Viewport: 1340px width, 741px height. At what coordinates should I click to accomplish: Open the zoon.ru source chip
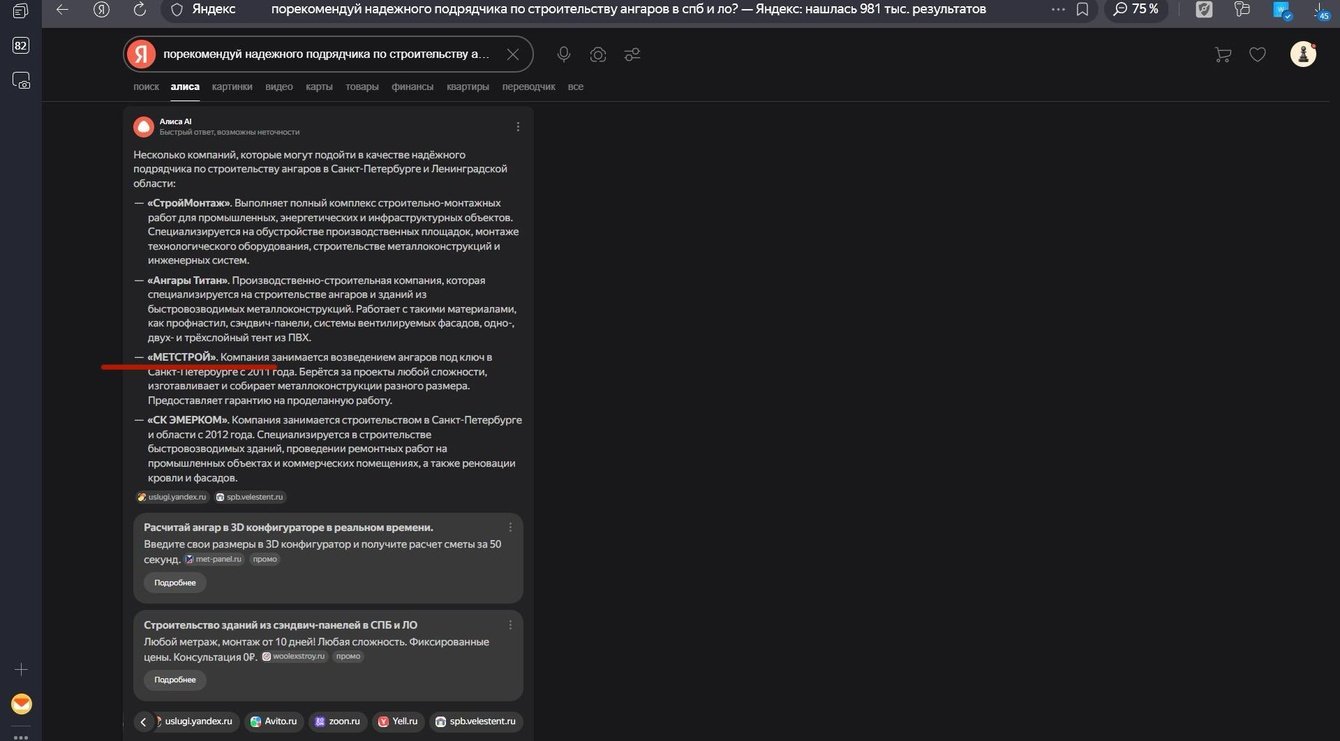337,721
